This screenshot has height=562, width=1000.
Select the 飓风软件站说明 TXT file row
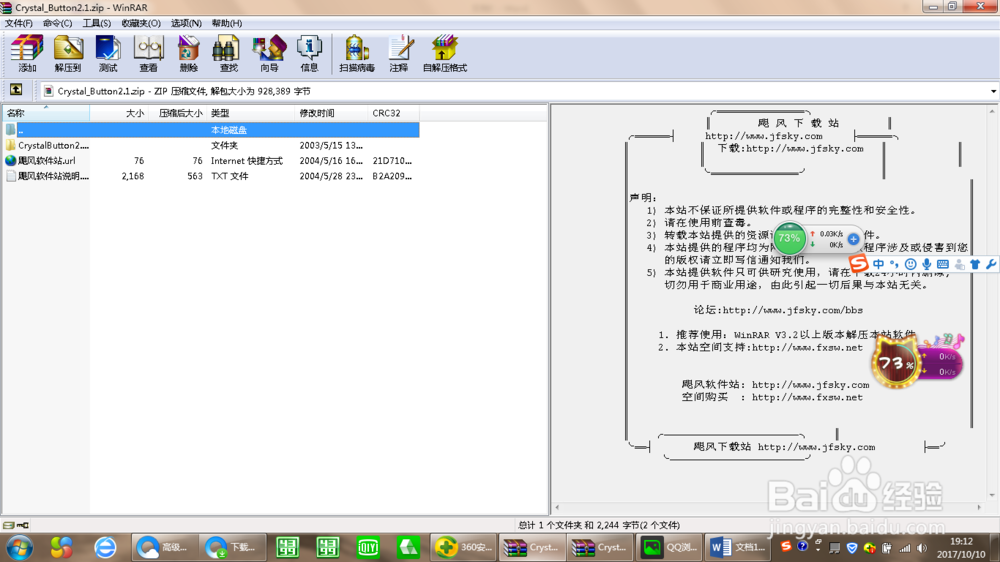click(211, 176)
